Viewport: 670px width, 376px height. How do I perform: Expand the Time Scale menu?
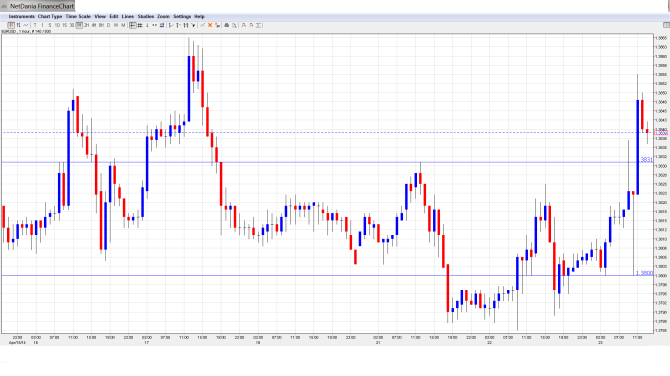[78, 16]
